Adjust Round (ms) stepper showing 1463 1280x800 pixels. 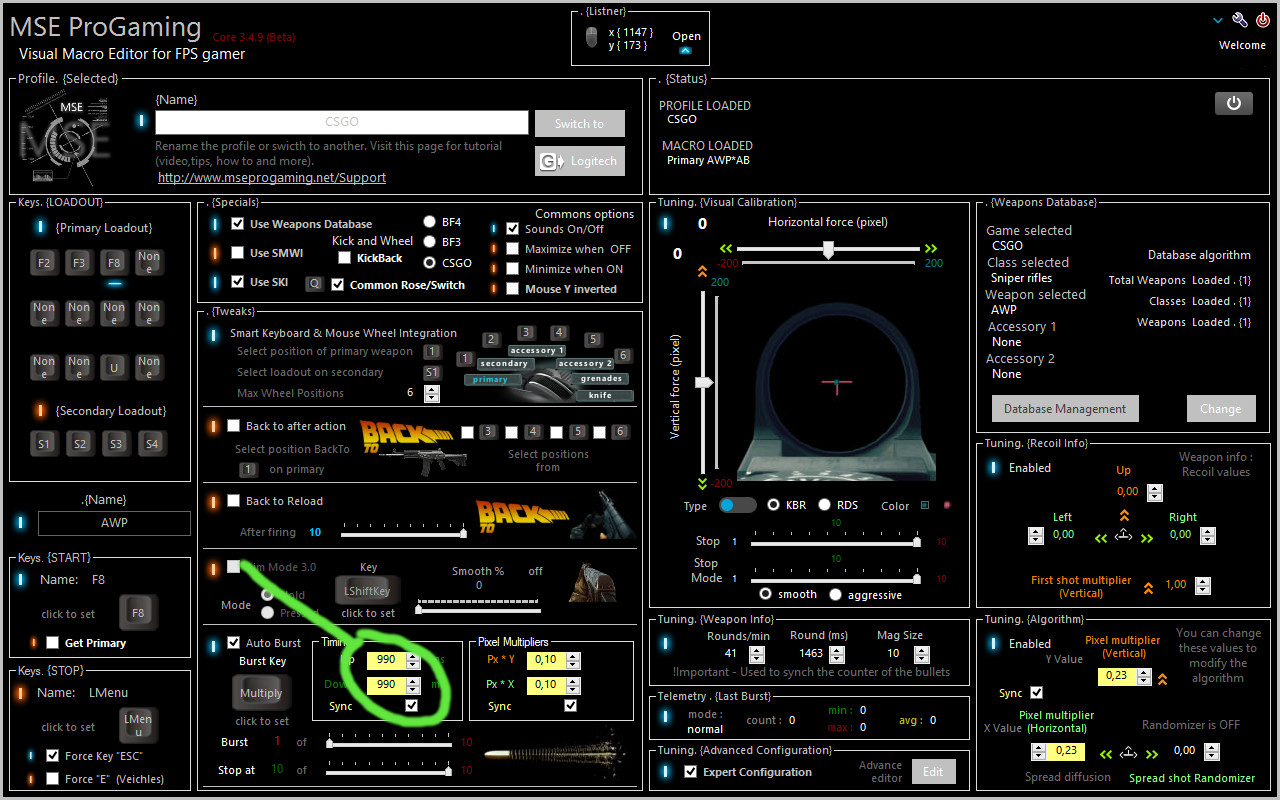coord(837,653)
